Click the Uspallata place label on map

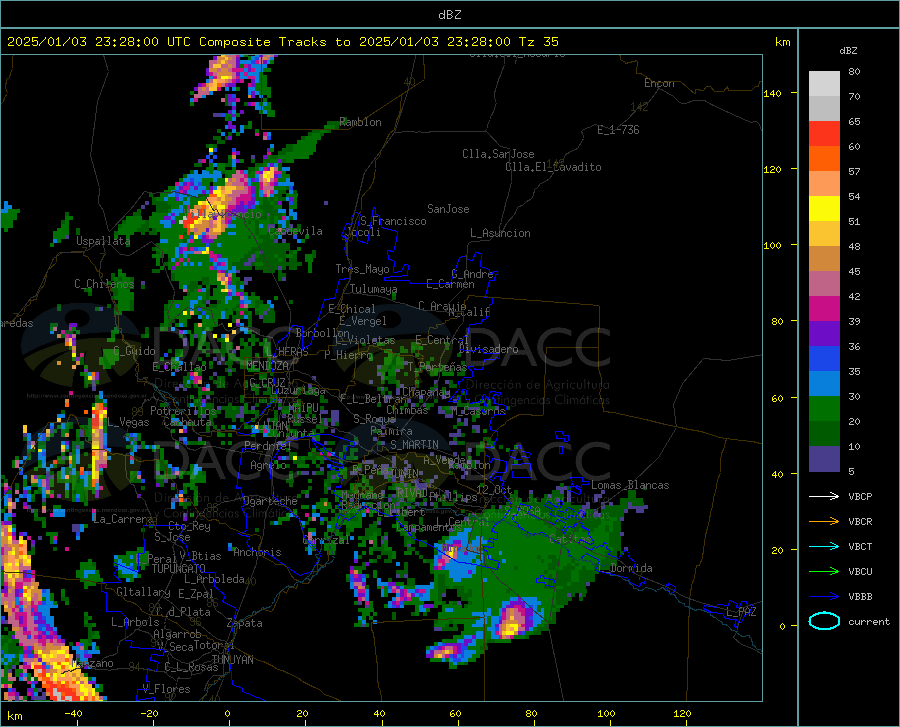point(103,241)
